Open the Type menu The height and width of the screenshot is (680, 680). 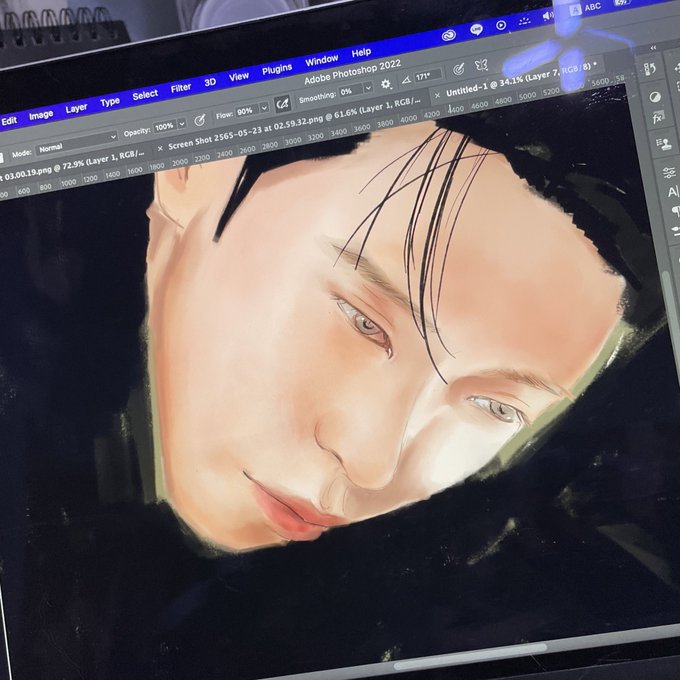[110, 102]
